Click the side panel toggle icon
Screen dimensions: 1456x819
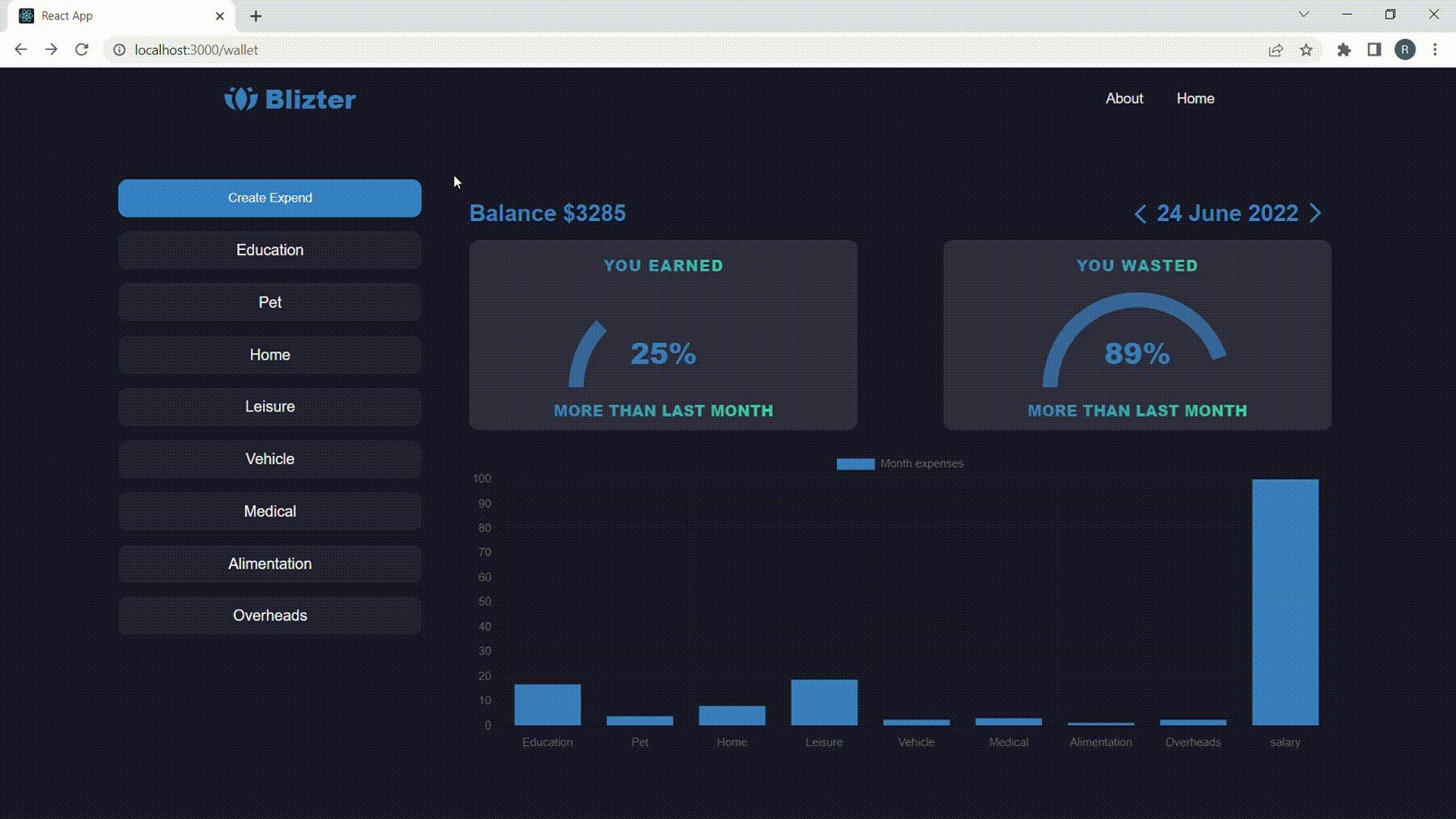coord(1373,49)
